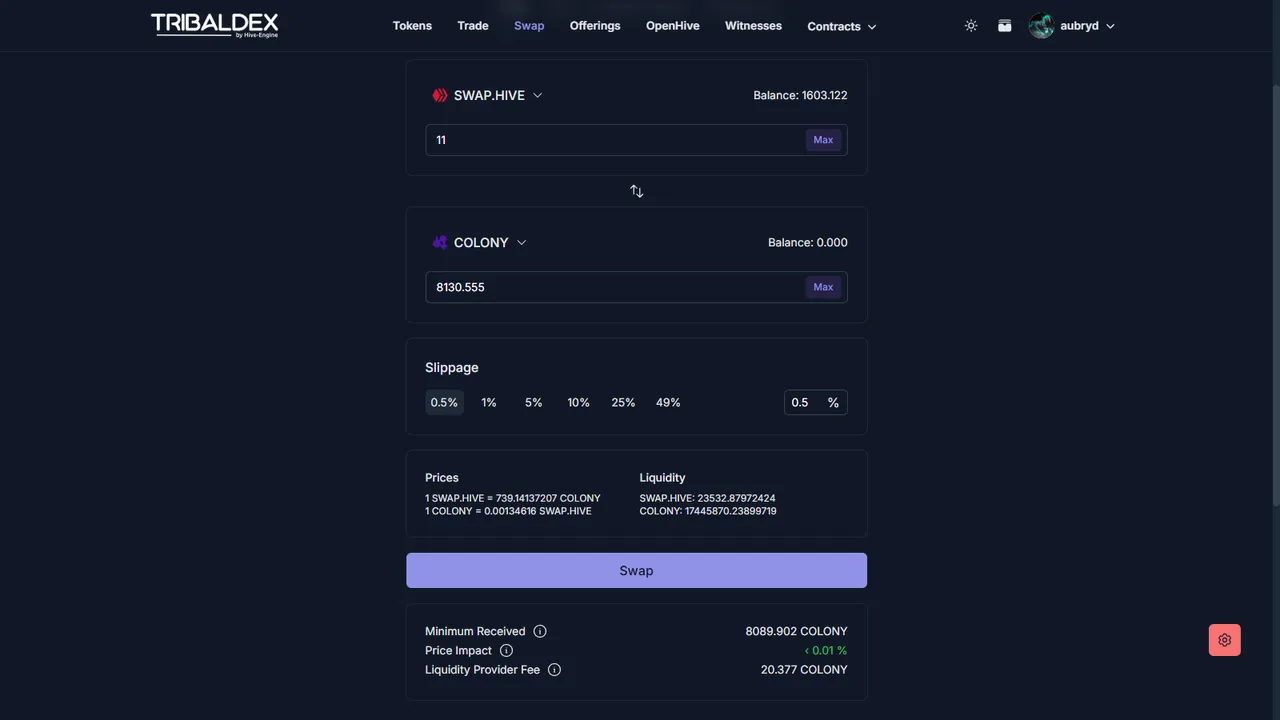Click 8089.902 COLONY minimum received value
1280x720 pixels.
pyautogui.click(x=796, y=631)
